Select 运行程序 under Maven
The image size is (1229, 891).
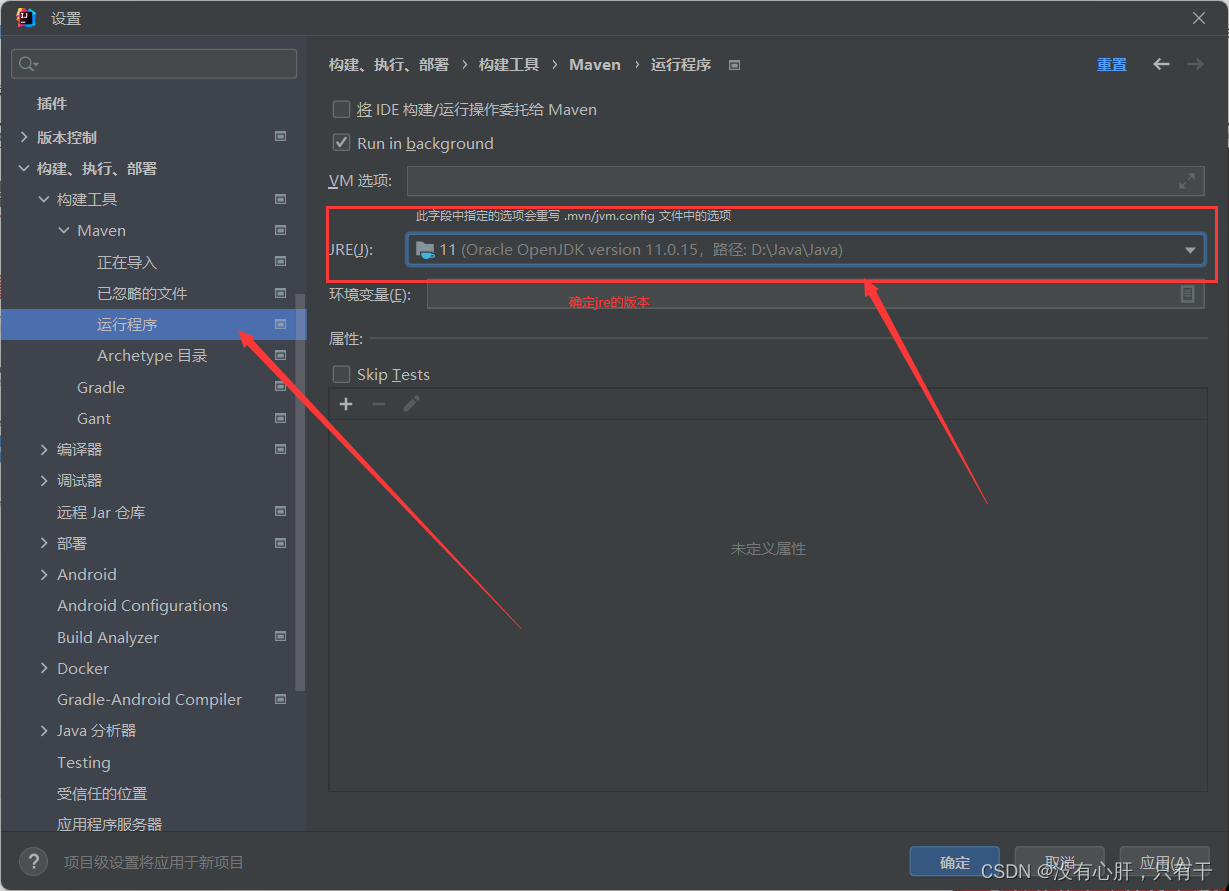click(x=127, y=324)
